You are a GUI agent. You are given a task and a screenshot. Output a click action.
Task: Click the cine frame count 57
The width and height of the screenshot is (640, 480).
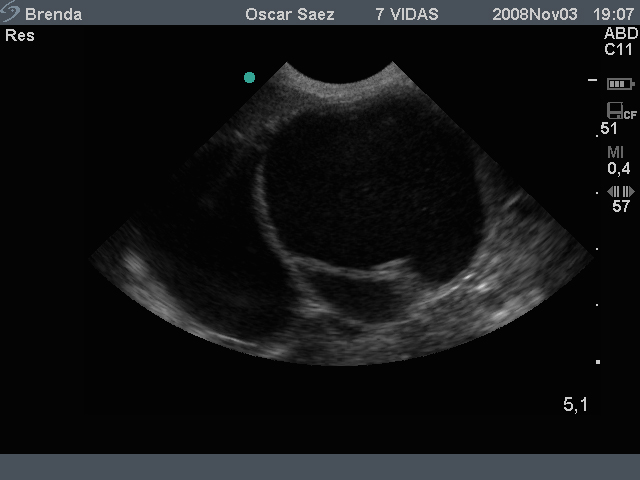[x=621, y=207]
